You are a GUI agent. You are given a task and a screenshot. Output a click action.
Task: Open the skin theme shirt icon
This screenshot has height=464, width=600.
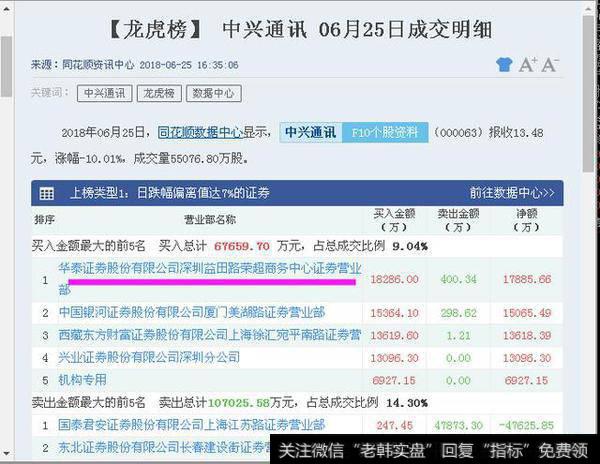coord(504,65)
